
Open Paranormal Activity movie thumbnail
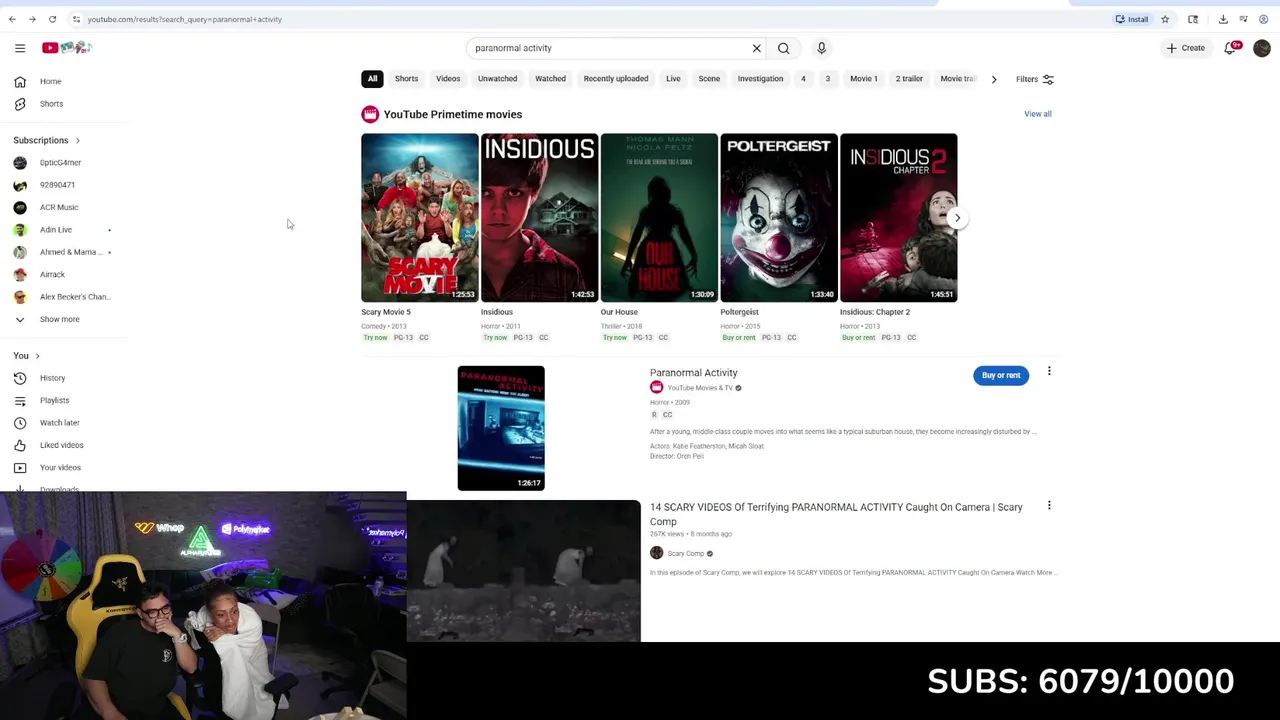click(501, 428)
